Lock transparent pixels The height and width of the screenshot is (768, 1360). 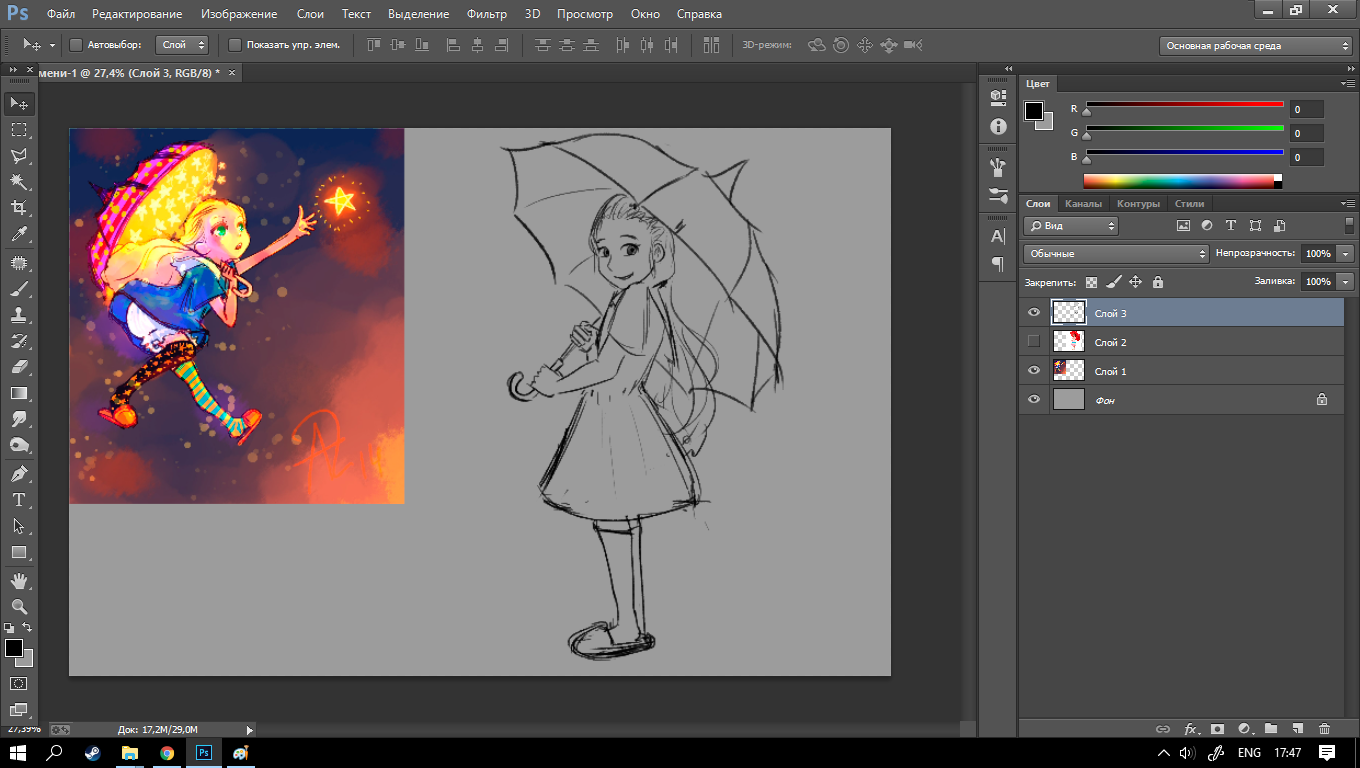(1092, 282)
